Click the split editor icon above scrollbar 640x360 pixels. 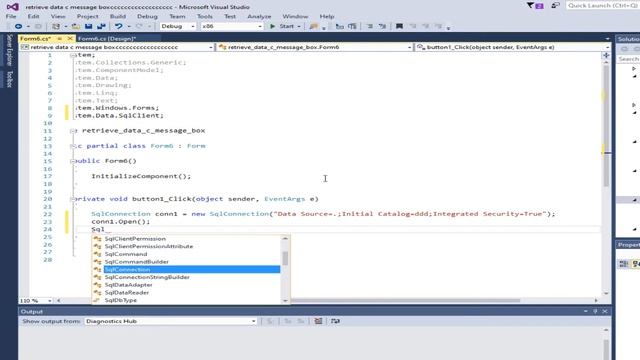607,55
